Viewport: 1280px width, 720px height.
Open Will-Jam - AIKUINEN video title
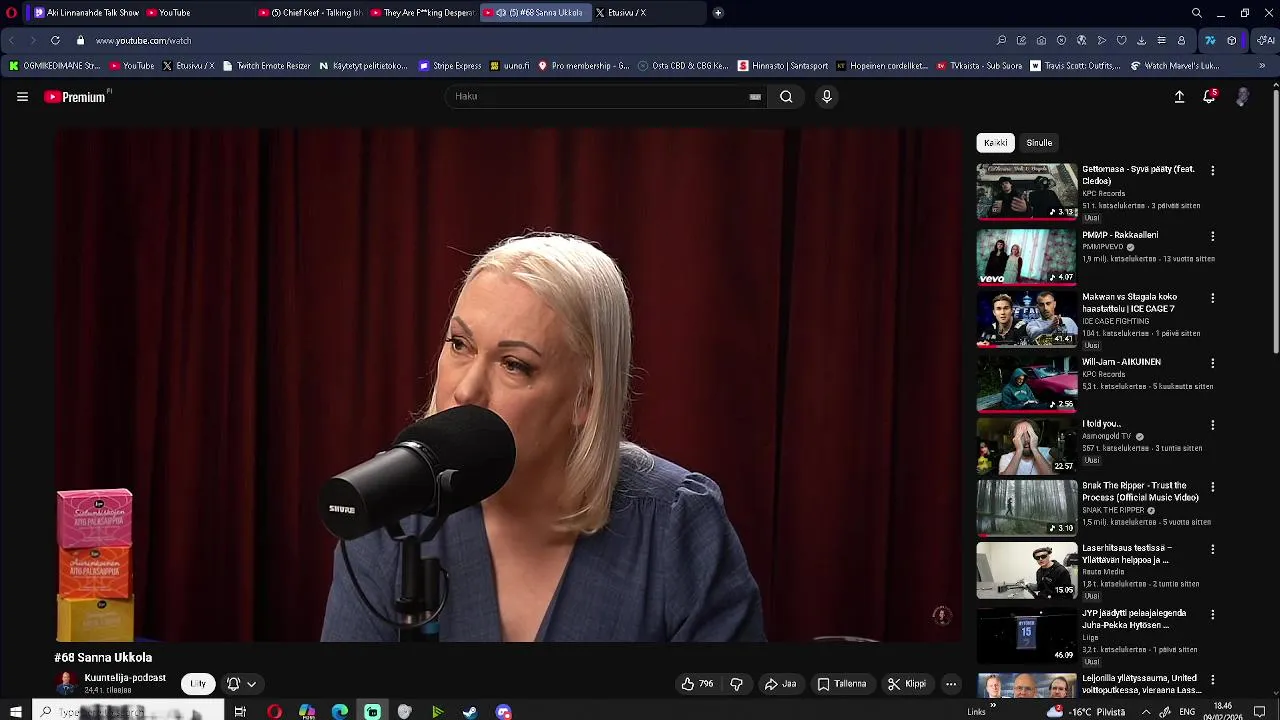(x=1121, y=362)
